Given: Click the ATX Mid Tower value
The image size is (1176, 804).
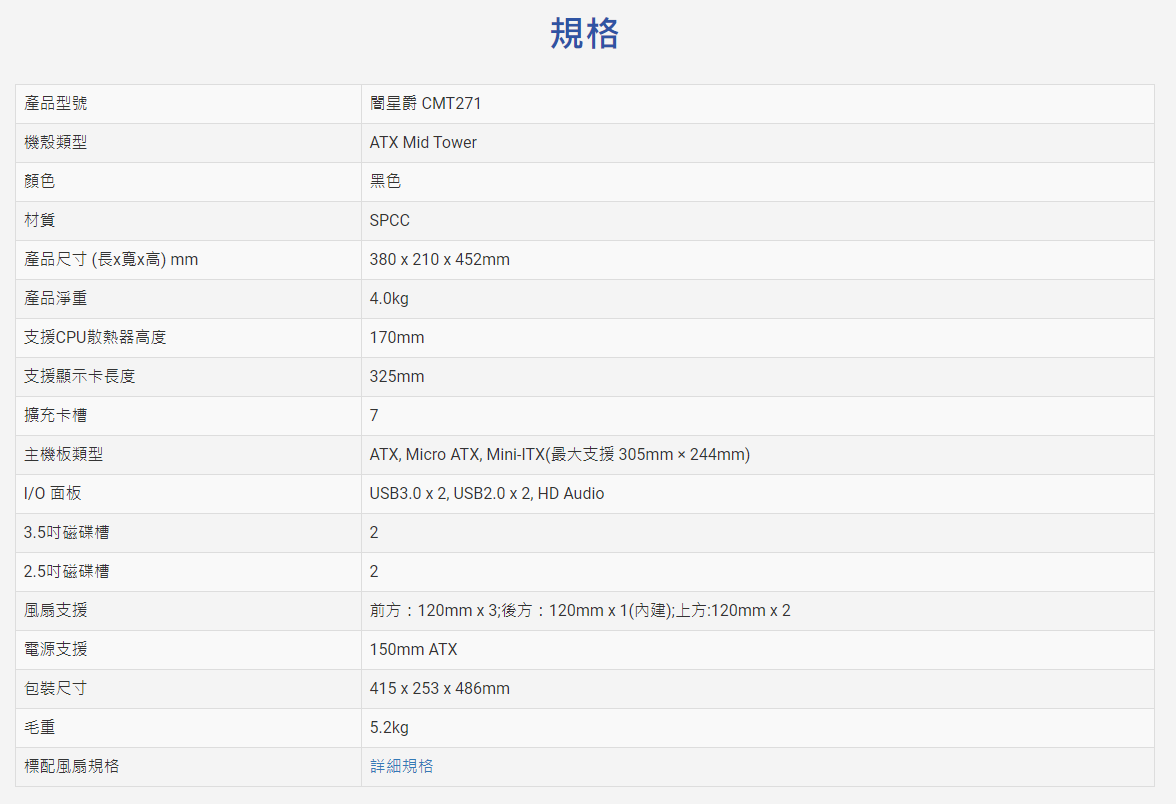Looking at the screenshot, I should tap(423, 142).
